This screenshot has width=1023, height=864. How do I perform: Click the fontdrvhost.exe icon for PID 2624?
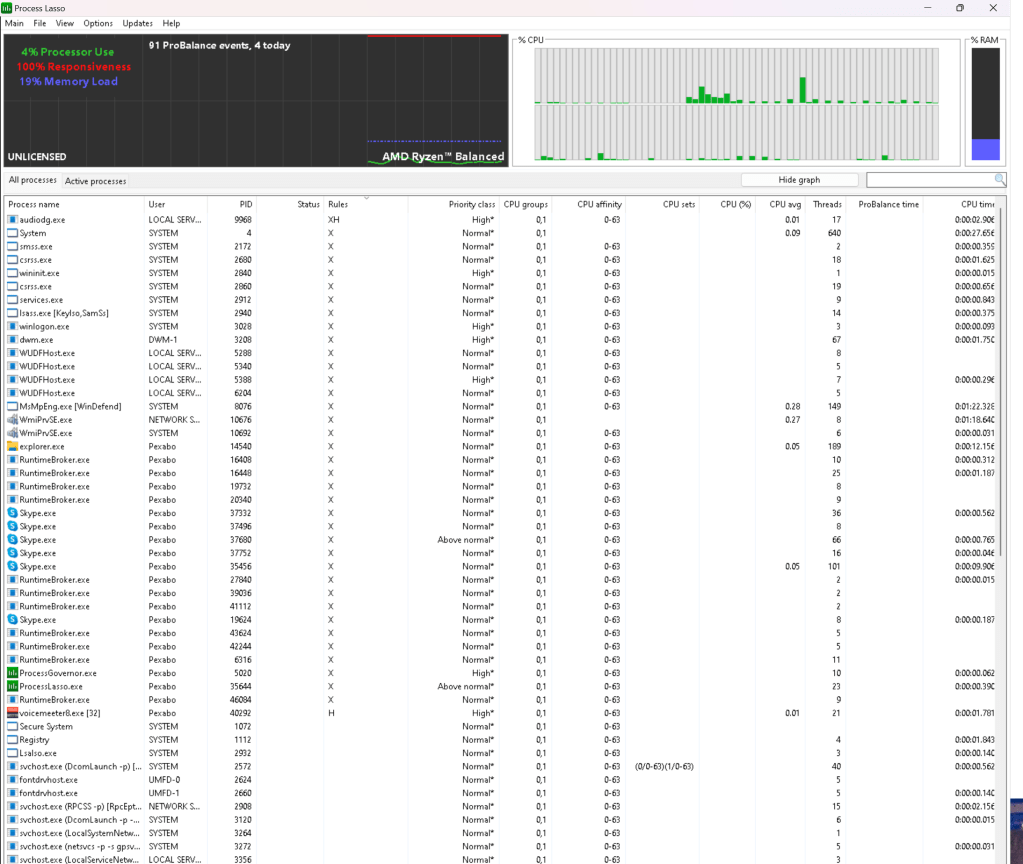[12, 780]
